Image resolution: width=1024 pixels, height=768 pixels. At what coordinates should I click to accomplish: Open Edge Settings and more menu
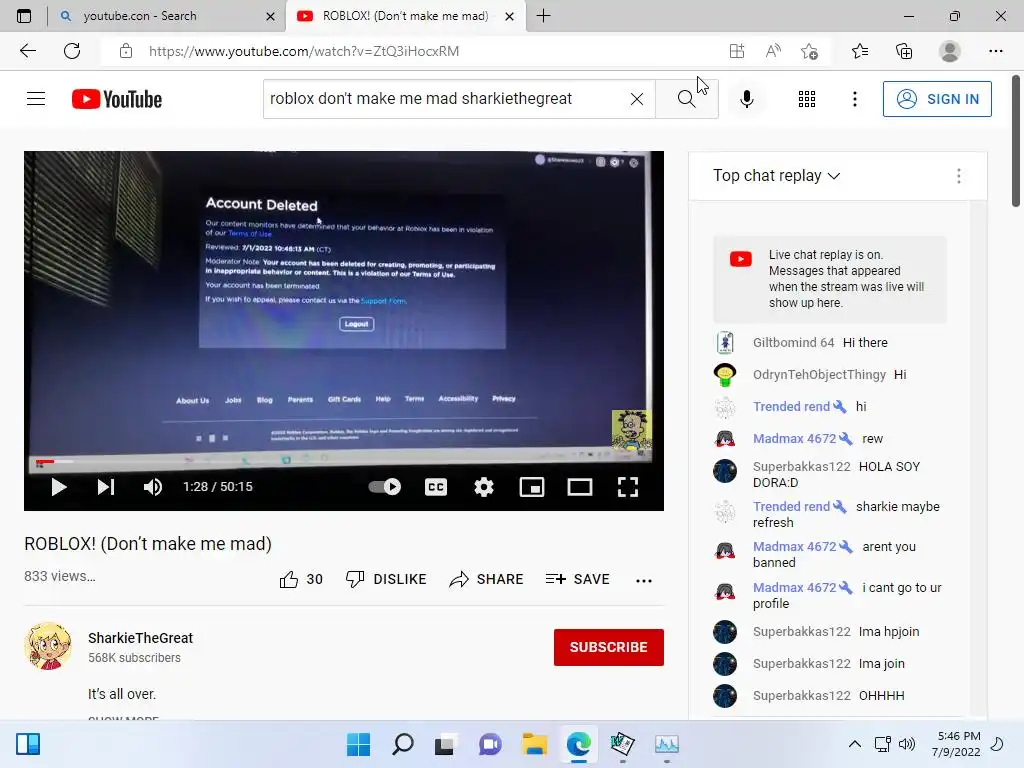click(x=995, y=51)
